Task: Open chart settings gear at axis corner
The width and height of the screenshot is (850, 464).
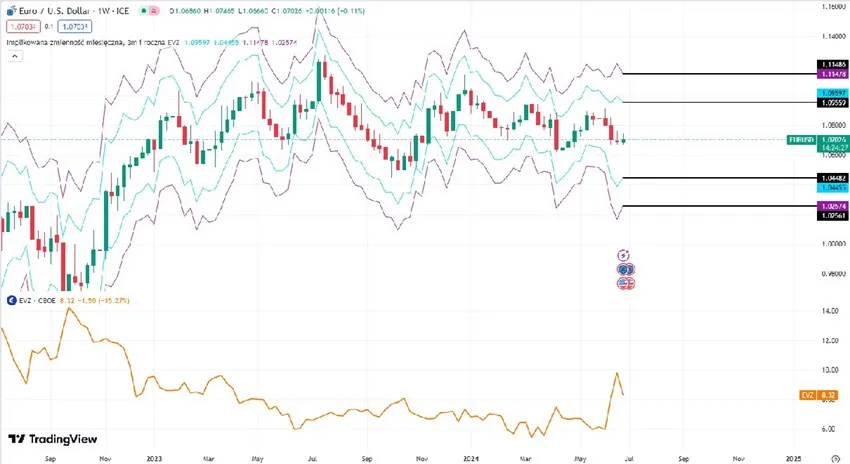Action: (x=835, y=459)
